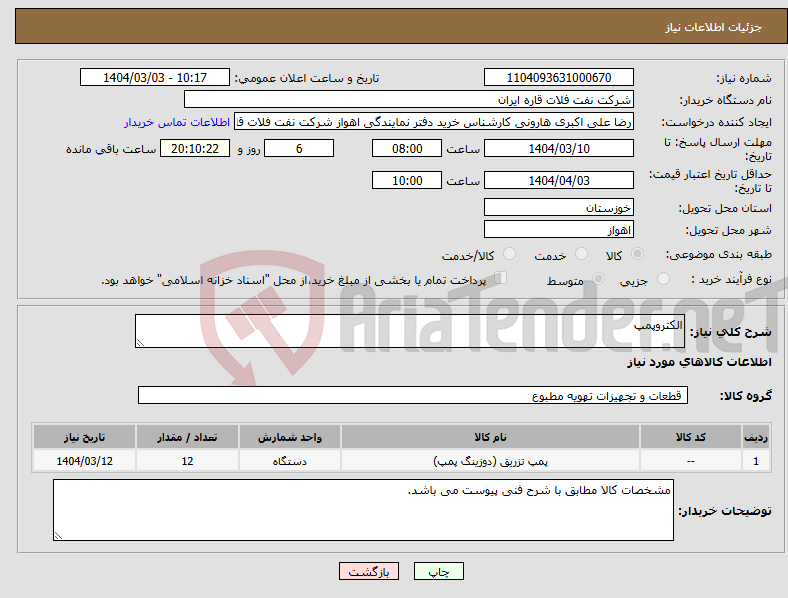The height and width of the screenshot is (598, 788).
Task: Click the item name پمپ تزریق (دوزینگ پمپ)
Action: click(x=490, y=461)
